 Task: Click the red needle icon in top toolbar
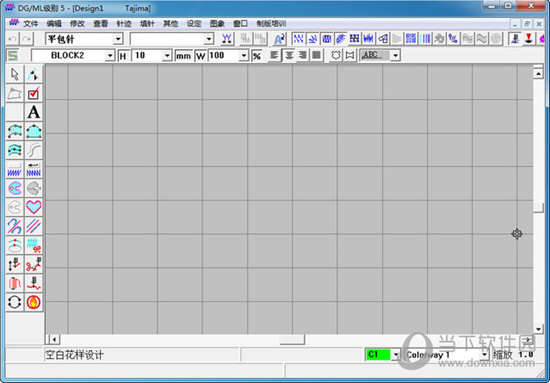click(x=529, y=39)
